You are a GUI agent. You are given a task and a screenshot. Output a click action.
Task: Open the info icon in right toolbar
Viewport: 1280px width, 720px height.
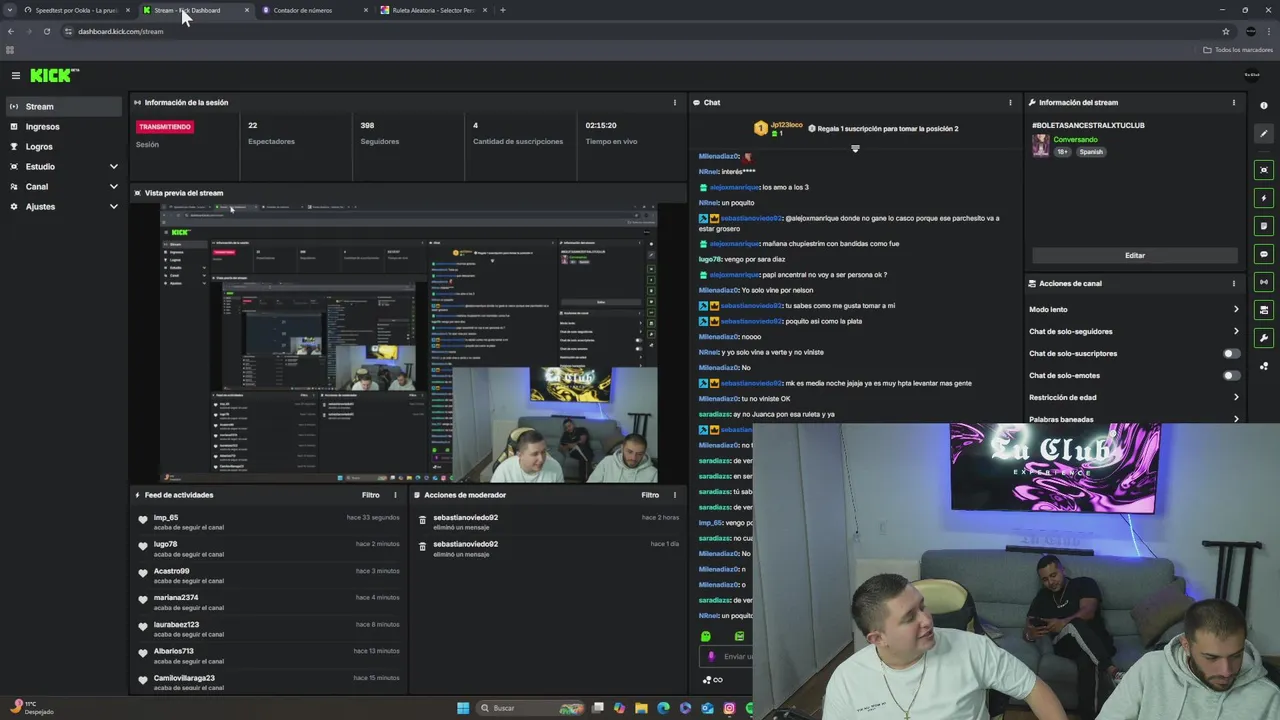point(1264,106)
